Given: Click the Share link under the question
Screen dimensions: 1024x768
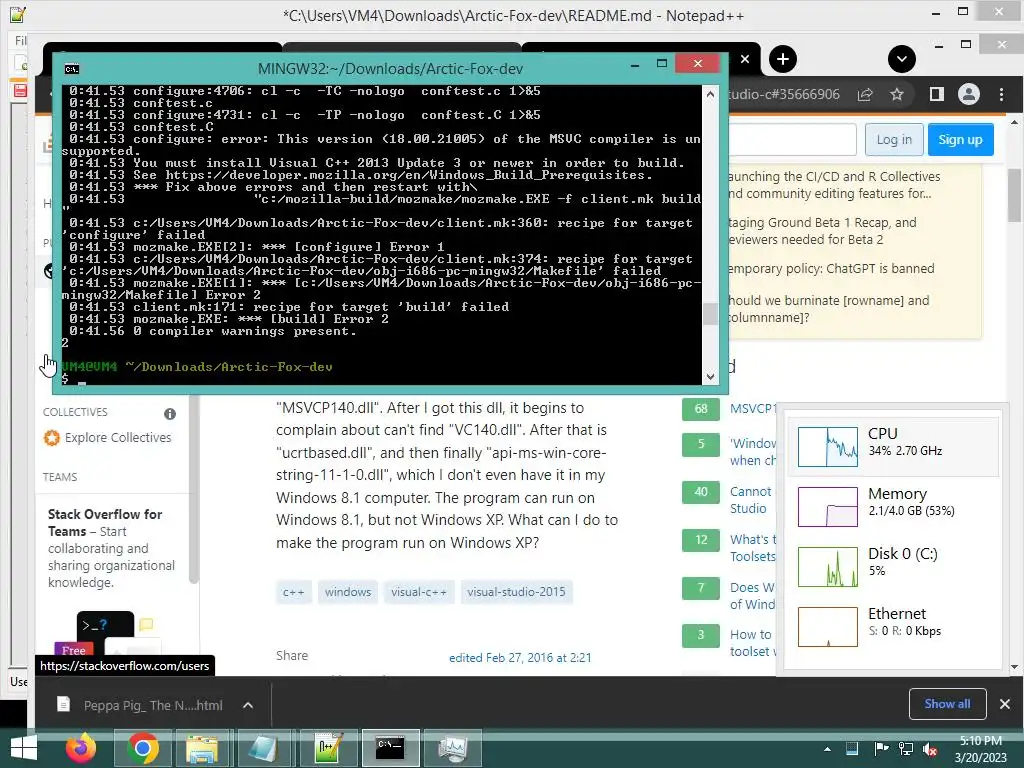Looking at the screenshot, I should [x=292, y=656].
